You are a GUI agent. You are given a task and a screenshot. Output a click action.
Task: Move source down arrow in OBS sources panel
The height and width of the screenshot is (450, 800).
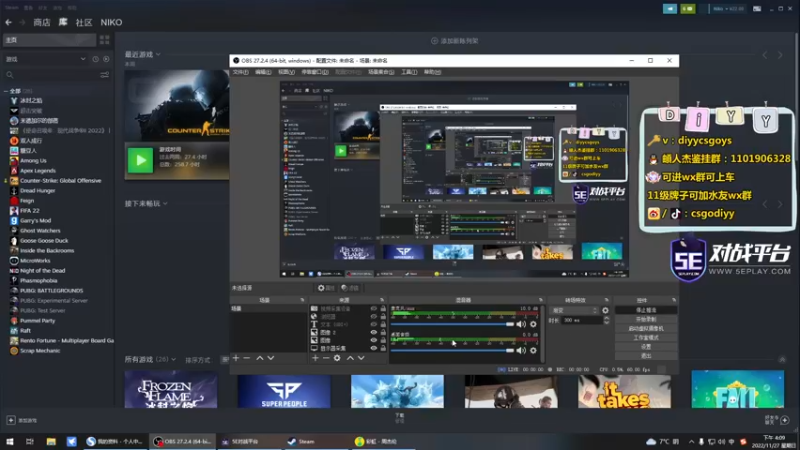pyautogui.click(x=361, y=358)
